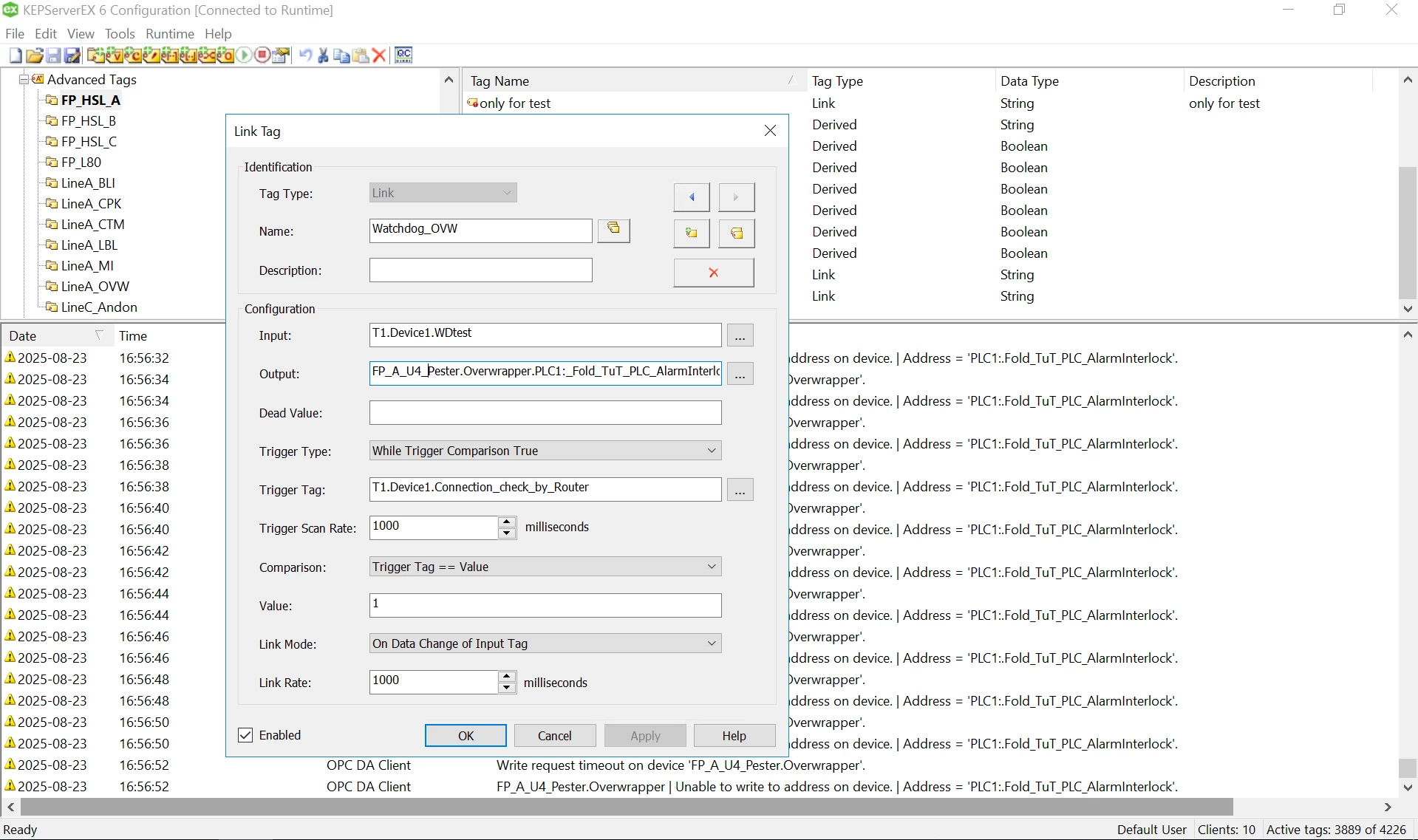The height and width of the screenshot is (840, 1418).
Task: Click the Cut scissors icon
Action: pyautogui.click(x=323, y=55)
